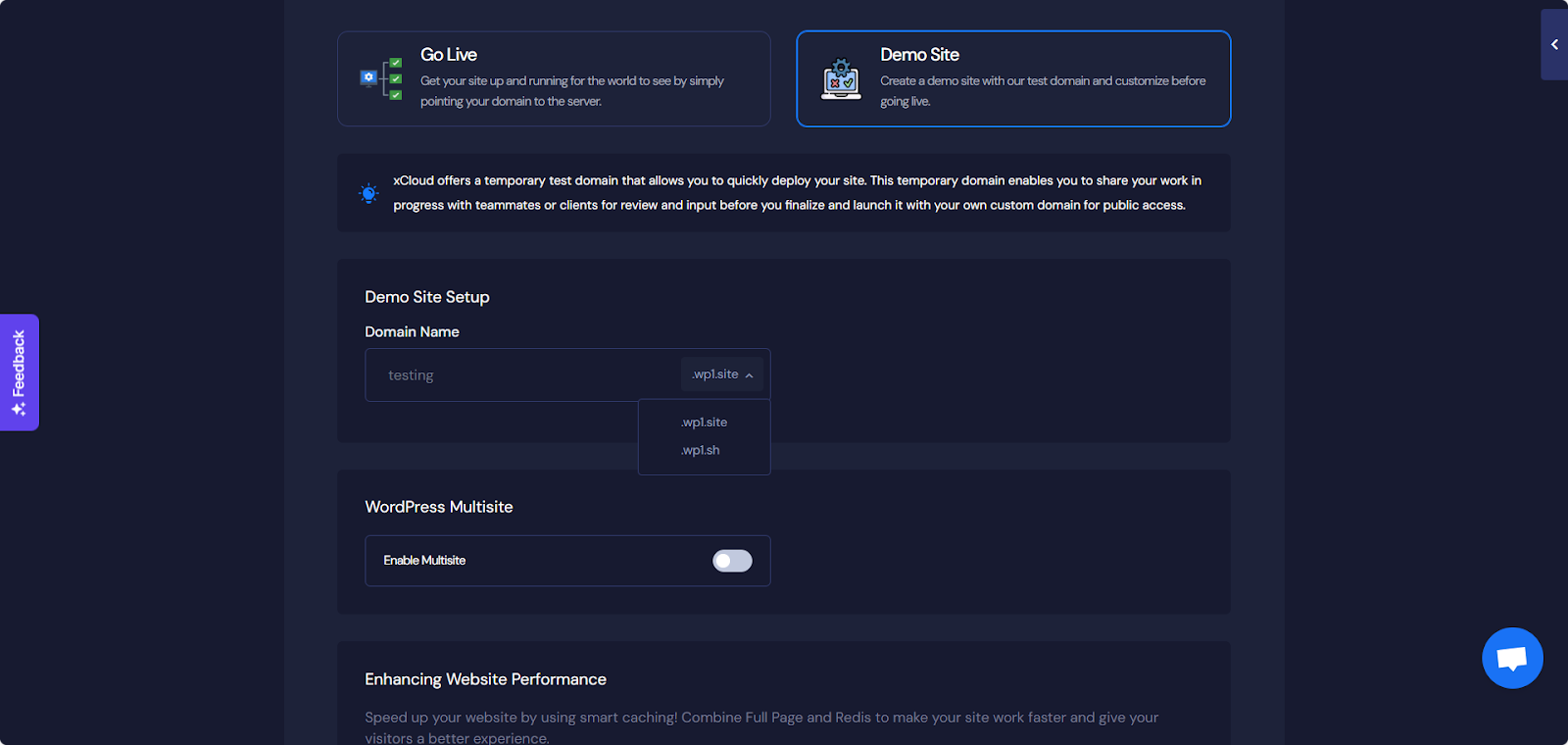The height and width of the screenshot is (745, 1568).
Task: Click the Go Live server checklist icon
Action: 381,78
